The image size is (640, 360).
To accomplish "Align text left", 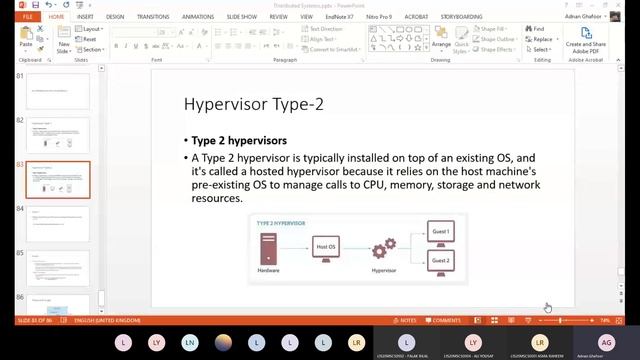I will point(218,46).
